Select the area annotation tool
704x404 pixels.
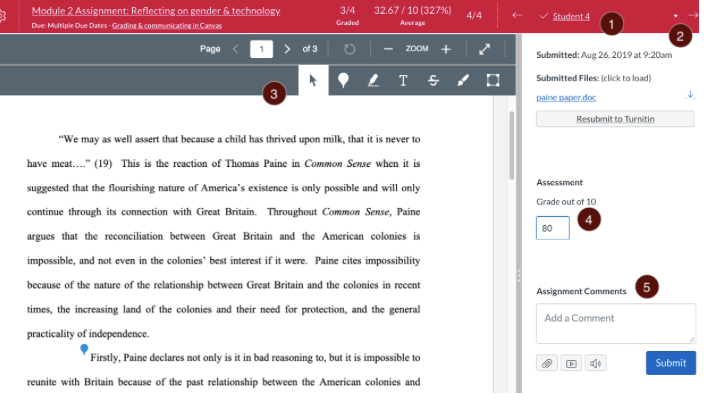493,80
